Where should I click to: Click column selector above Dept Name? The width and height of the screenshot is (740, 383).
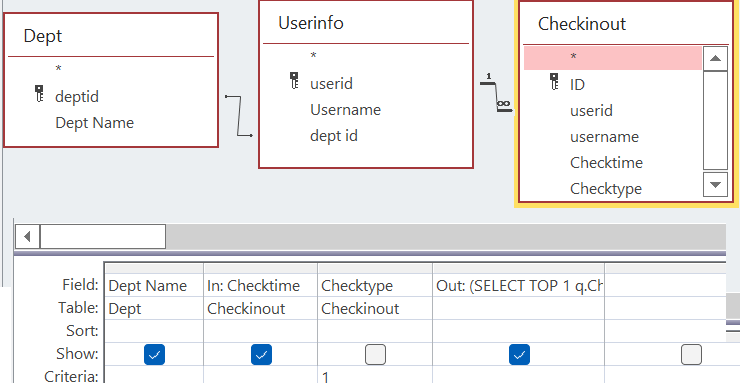click(x=154, y=268)
